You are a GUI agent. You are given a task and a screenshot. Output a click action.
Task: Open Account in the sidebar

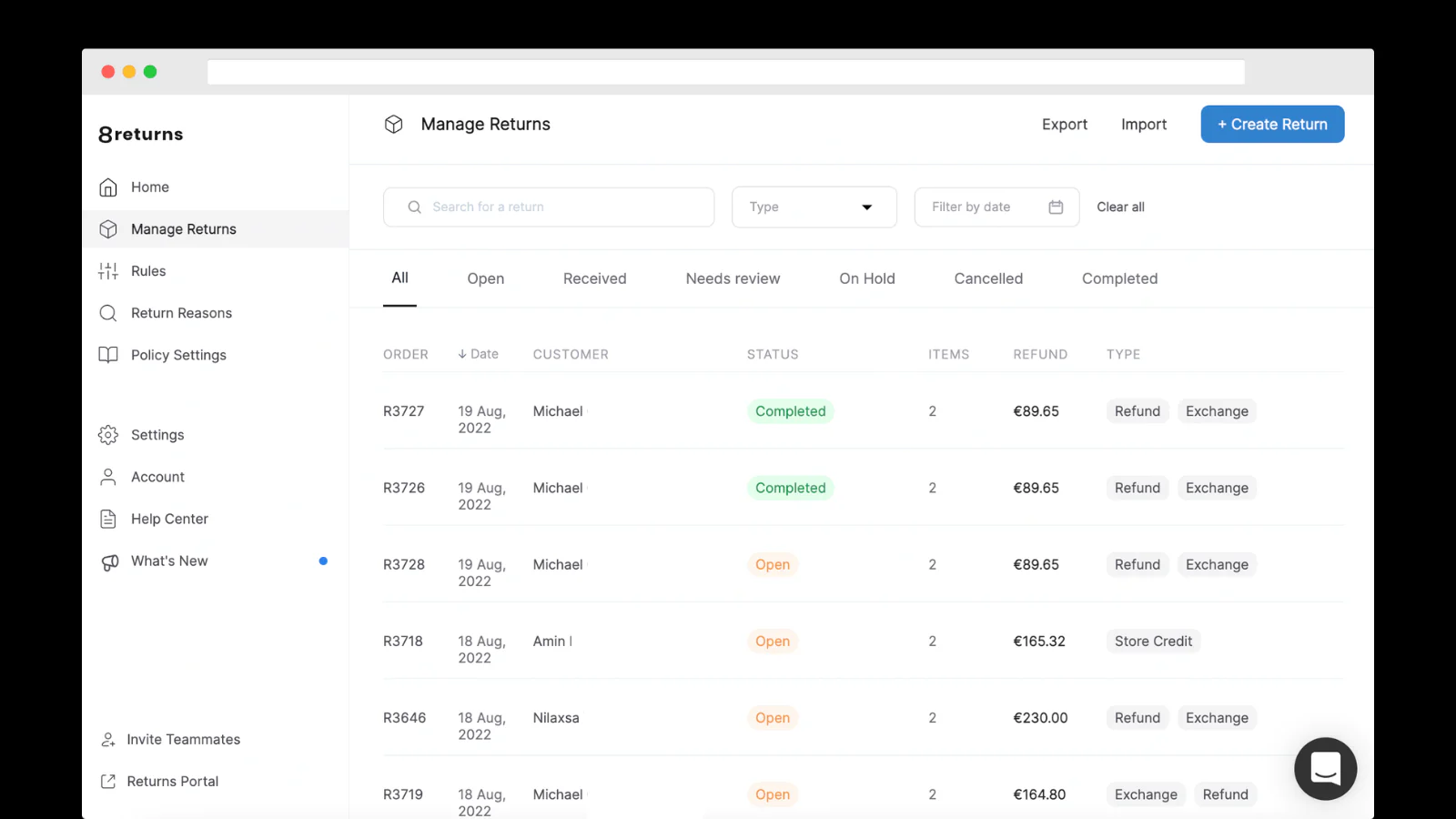216,477
